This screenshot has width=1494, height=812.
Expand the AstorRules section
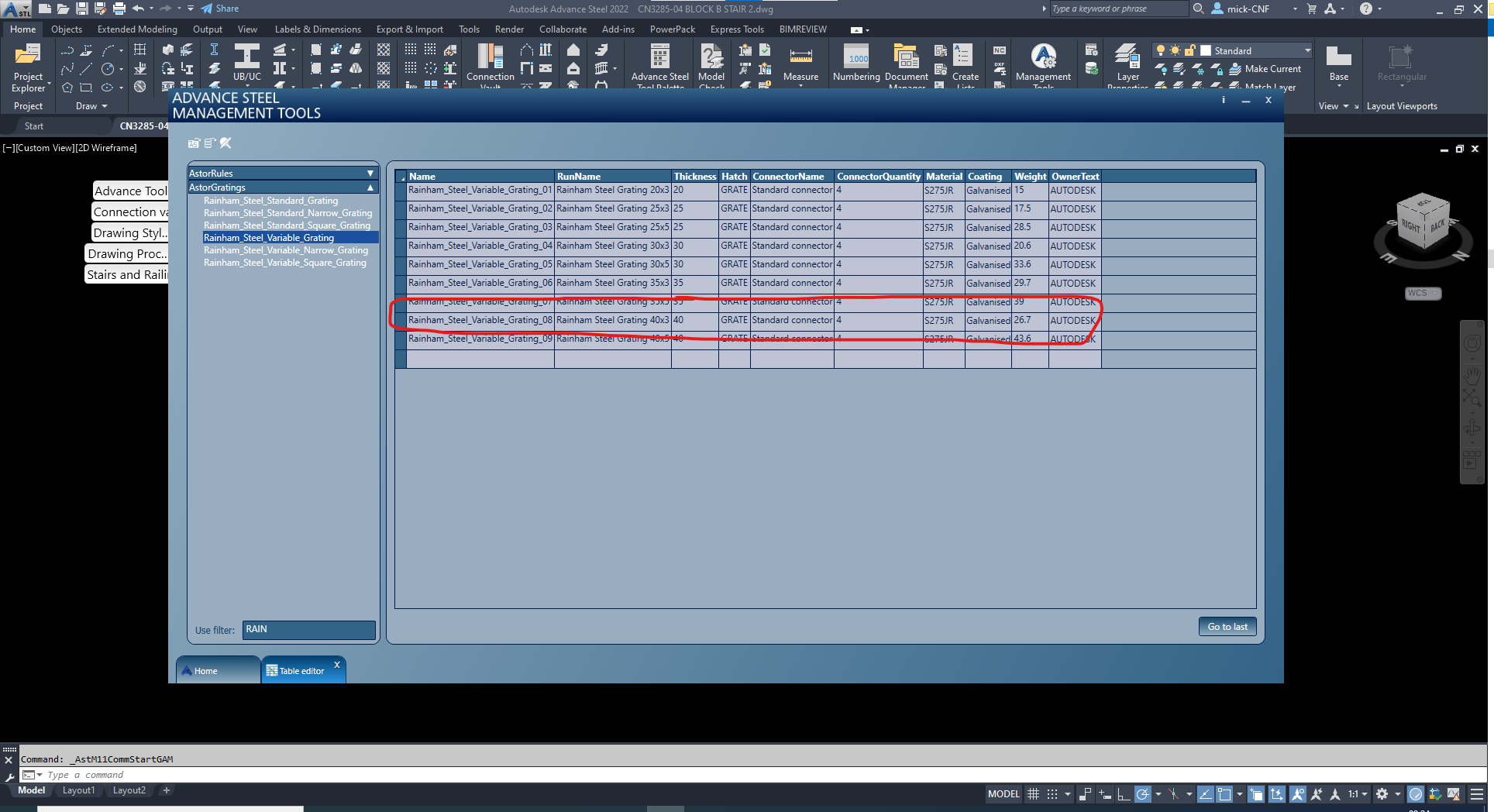(x=370, y=173)
